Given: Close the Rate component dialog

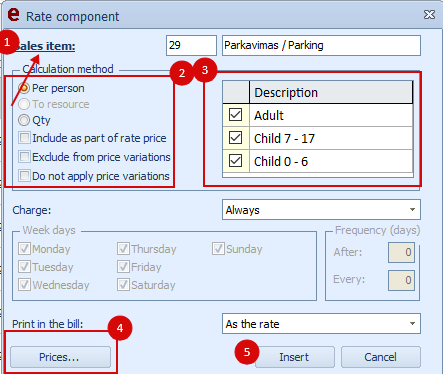Looking at the screenshot, I should (x=429, y=14).
